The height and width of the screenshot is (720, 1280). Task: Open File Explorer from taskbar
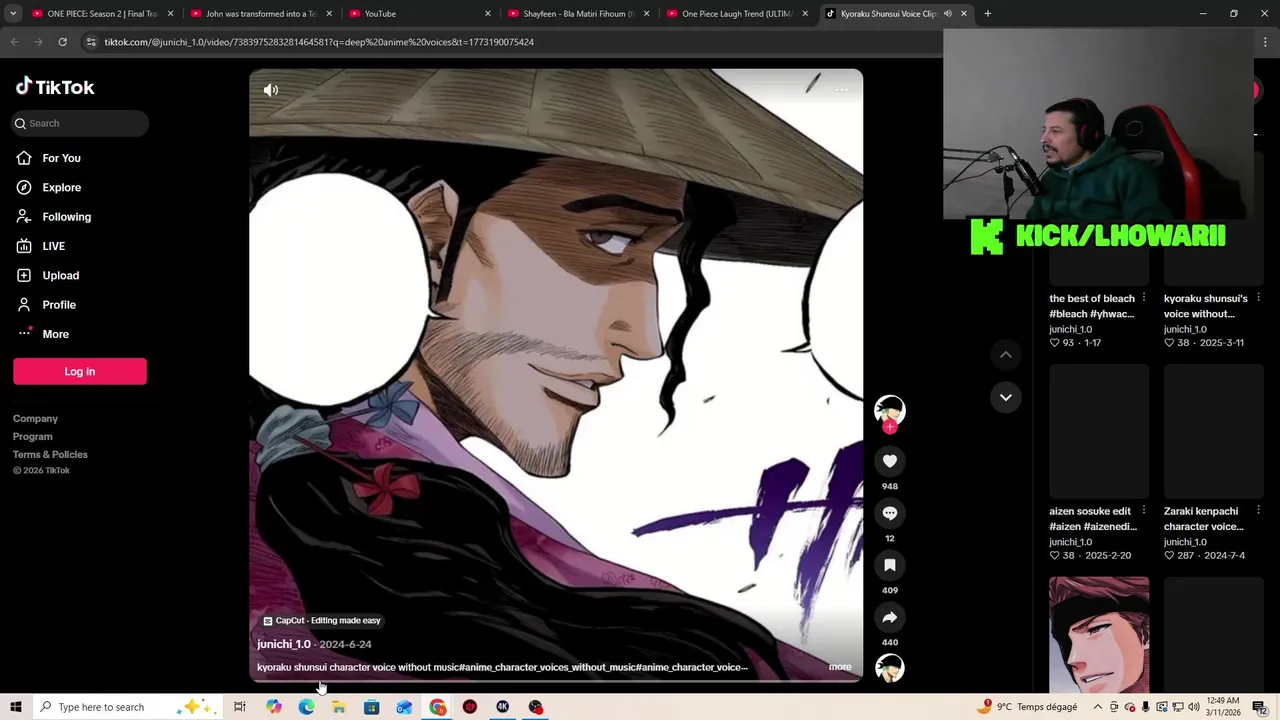339,707
